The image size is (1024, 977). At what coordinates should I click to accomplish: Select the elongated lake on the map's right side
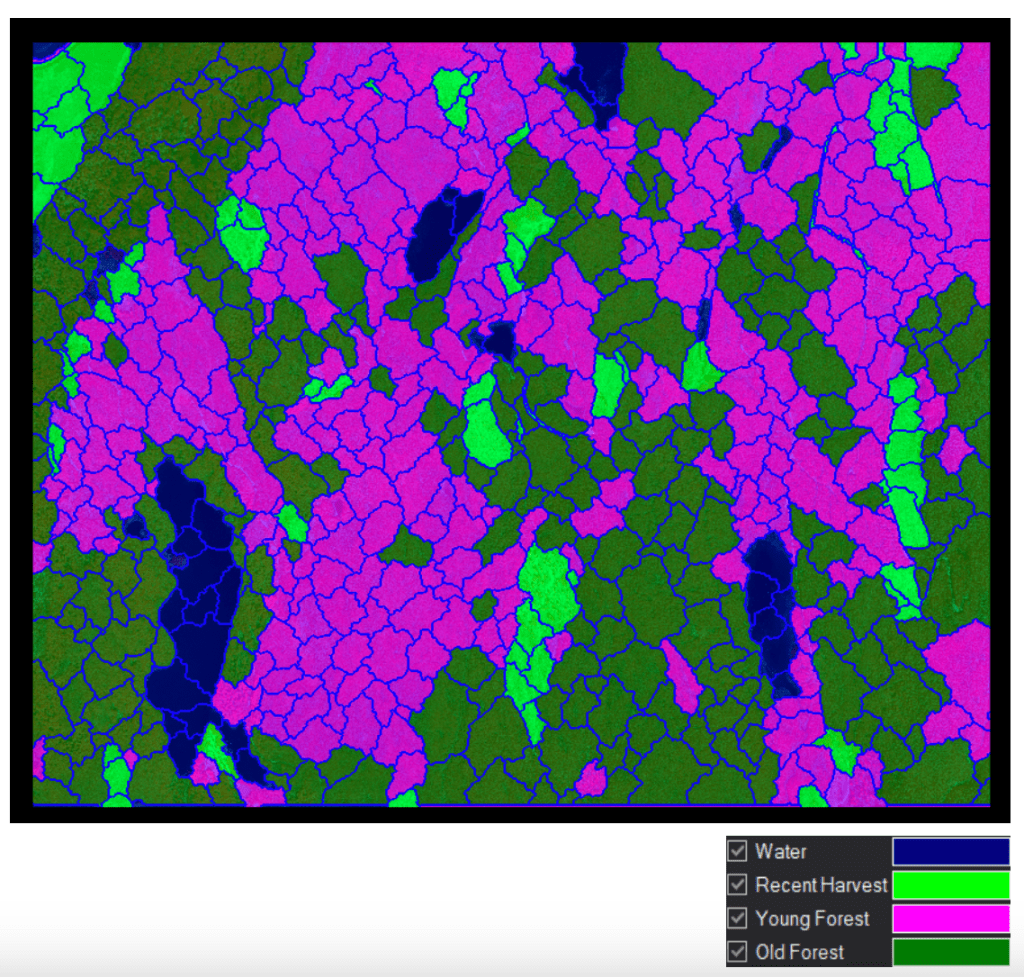(771, 610)
